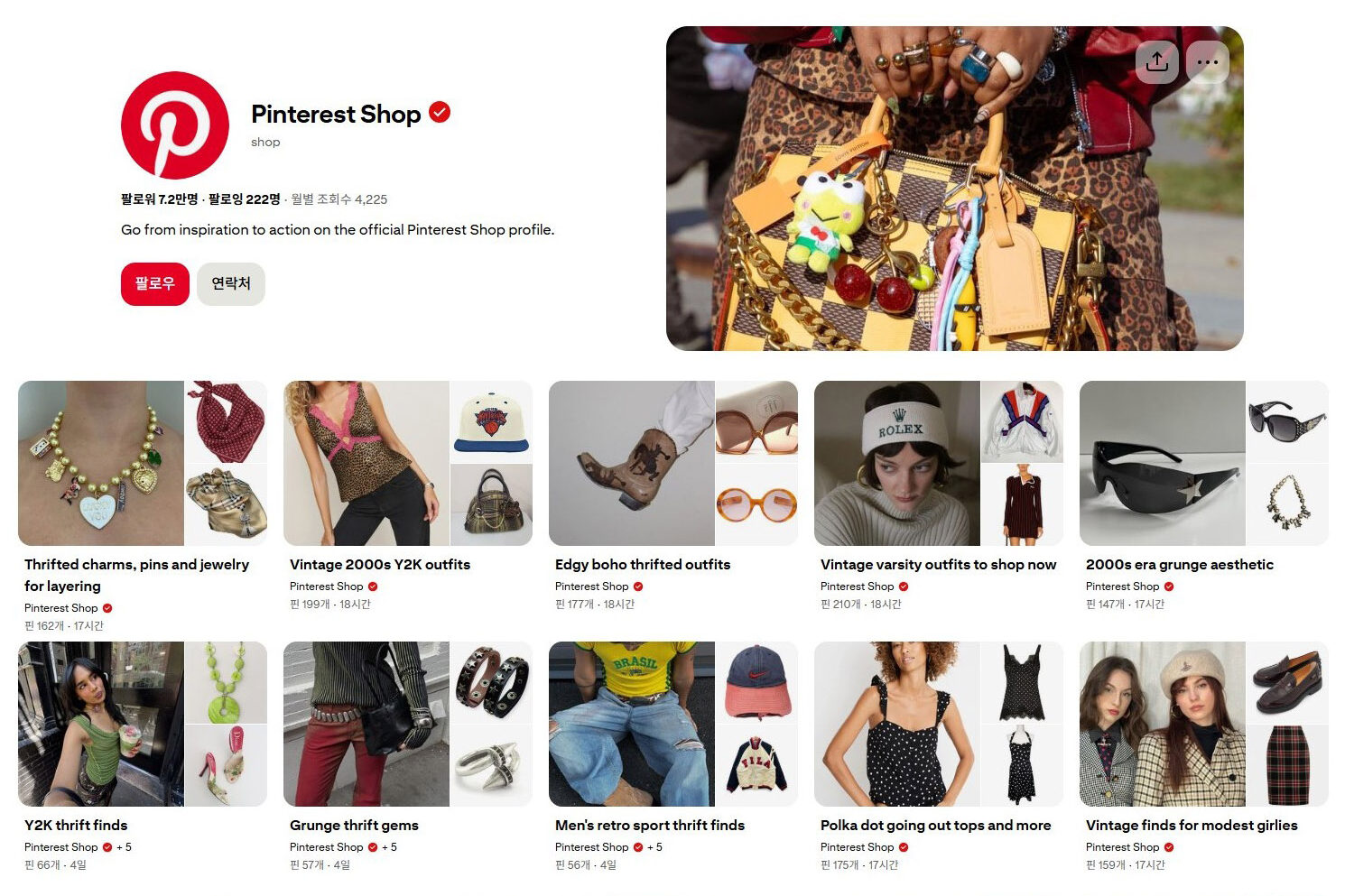The width and height of the screenshot is (1345, 896).
Task: Open Edgy boho thrifted outfits board title
Action: [643, 564]
